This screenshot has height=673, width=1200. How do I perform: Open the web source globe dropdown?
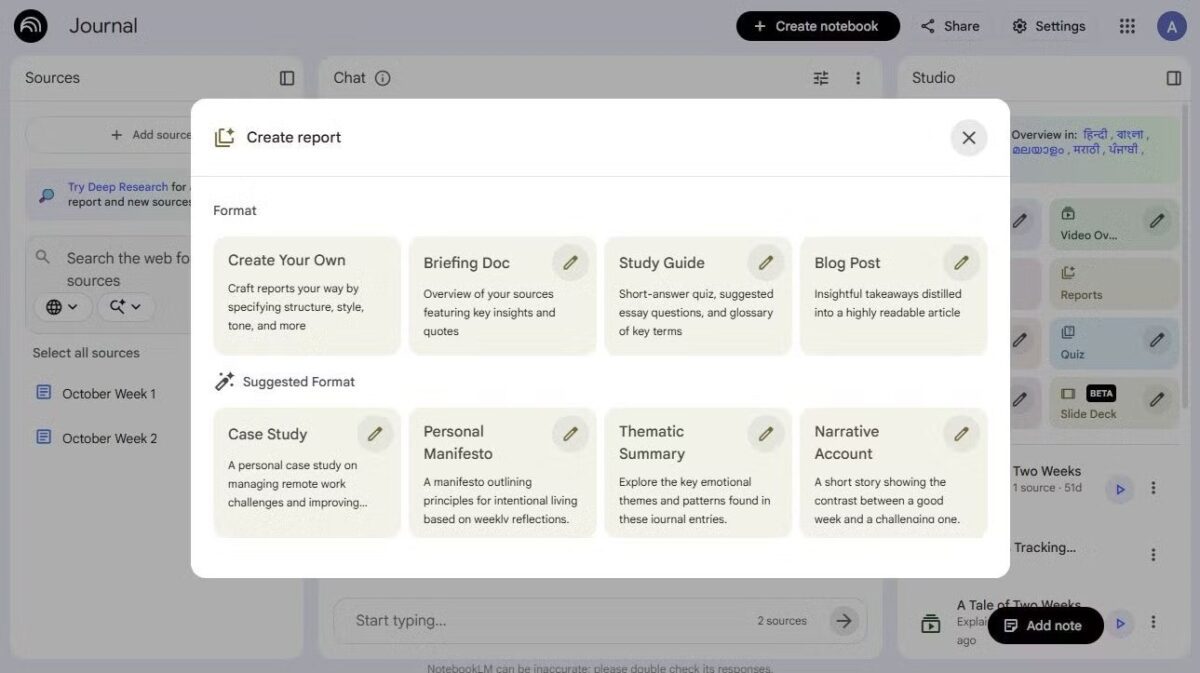pyautogui.click(x=62, y=307)
